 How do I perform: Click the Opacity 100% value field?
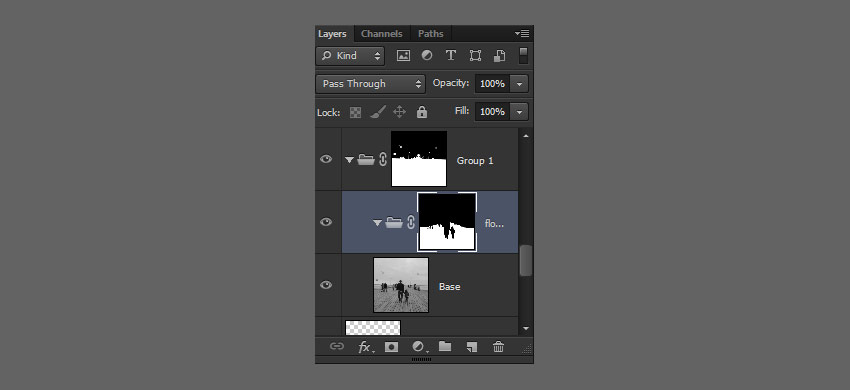[492, 84]
